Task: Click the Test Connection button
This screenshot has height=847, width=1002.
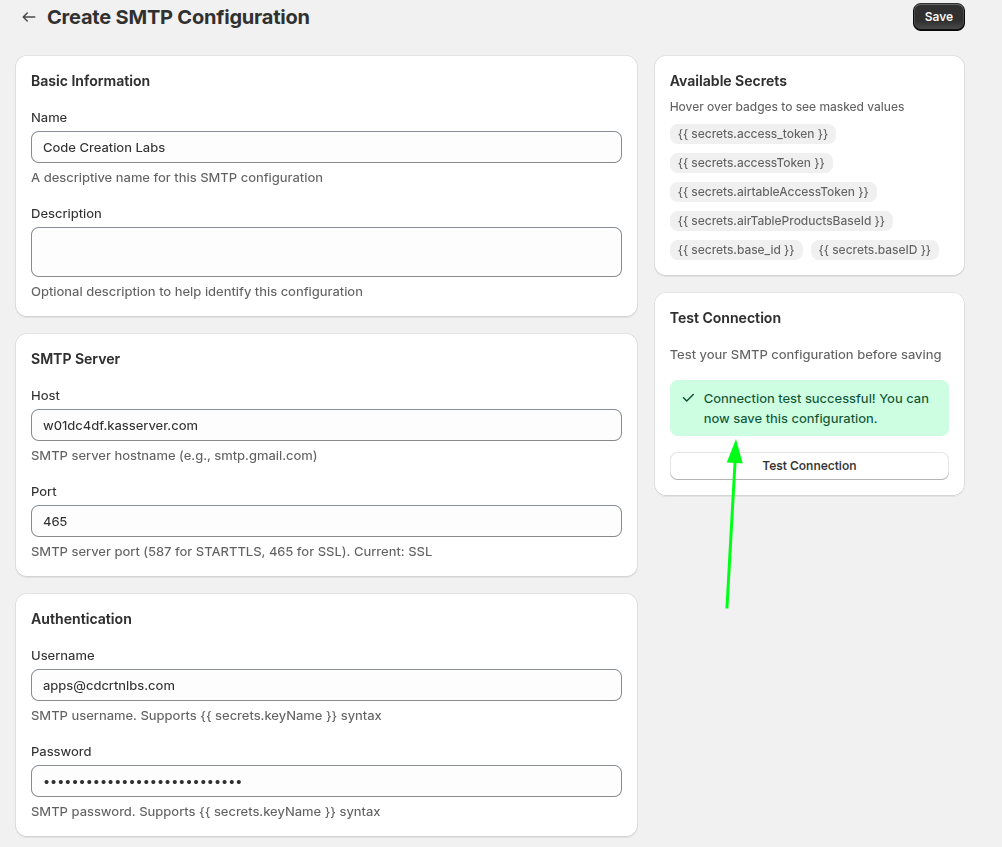Action: pos(809,466)
